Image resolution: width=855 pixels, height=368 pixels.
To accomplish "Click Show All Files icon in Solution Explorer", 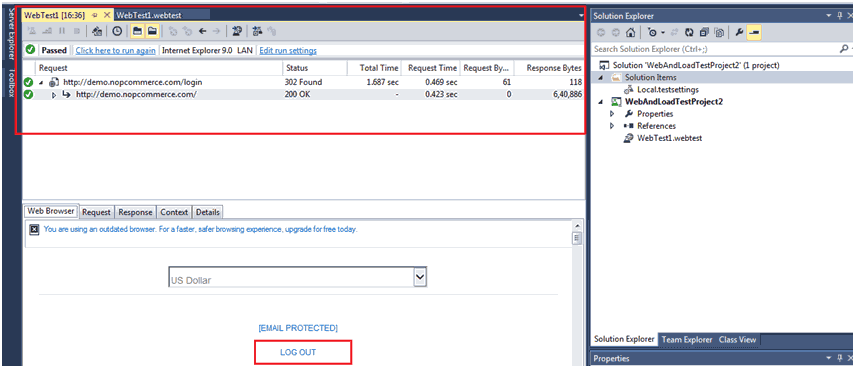I will pyautogui.click(x=719, y=33).
